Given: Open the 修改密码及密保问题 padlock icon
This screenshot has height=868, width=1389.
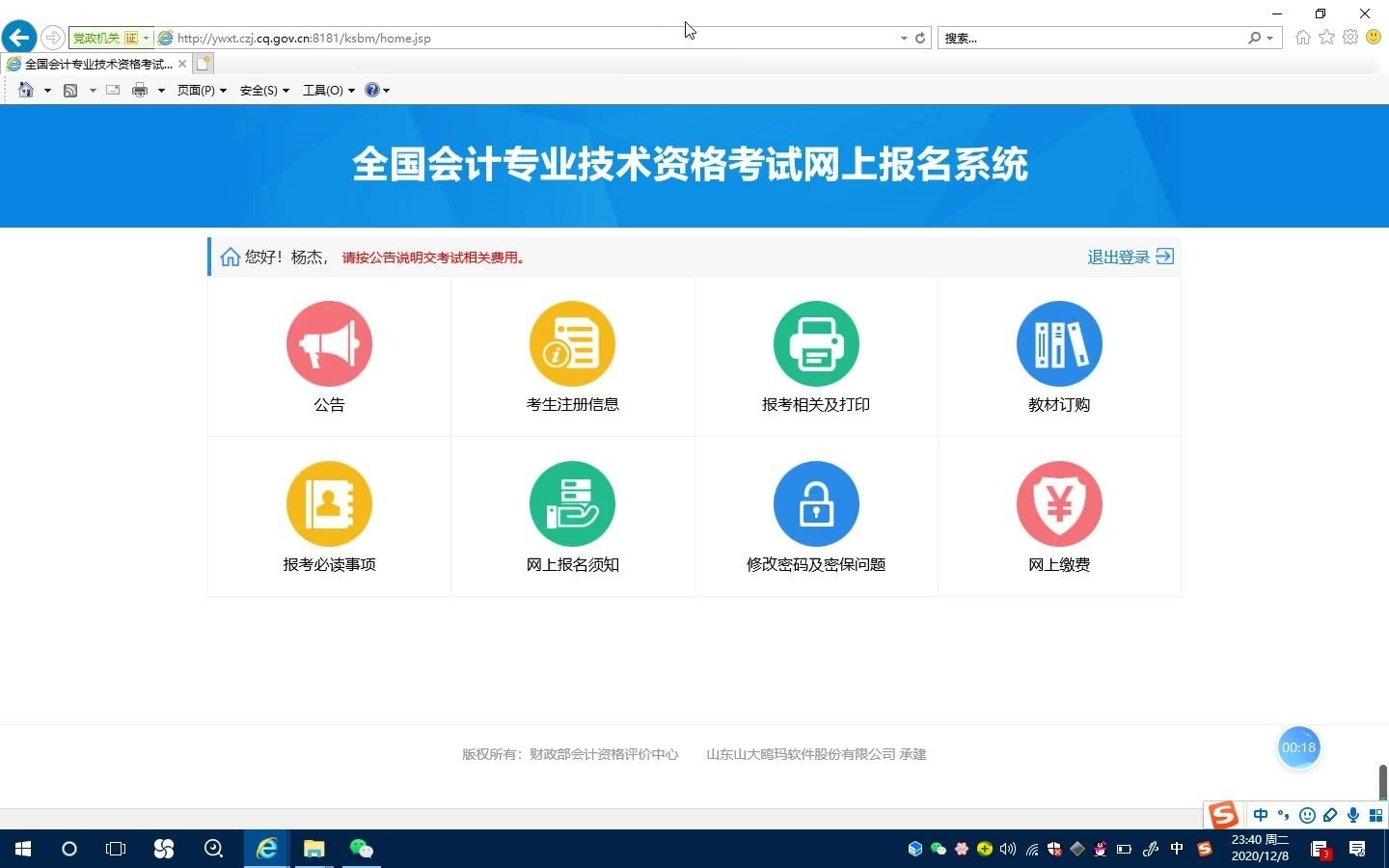Looking at the screenshot, I should click(815, 503).
